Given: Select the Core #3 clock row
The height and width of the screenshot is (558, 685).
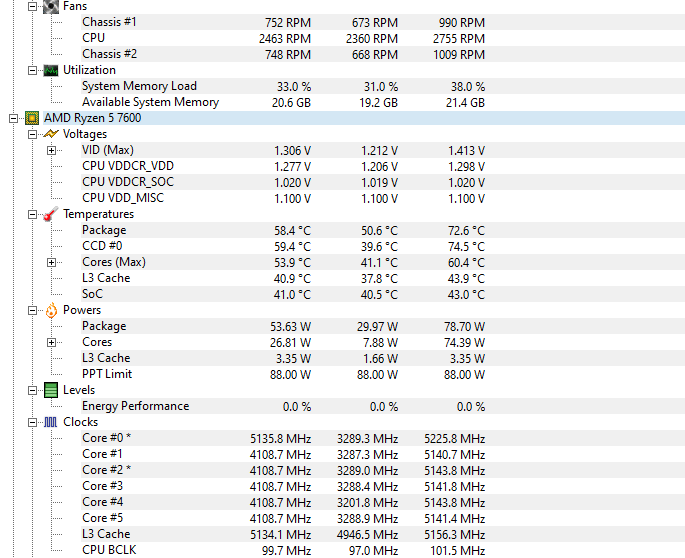Looking at the screenshot, I should pos(383,486).
